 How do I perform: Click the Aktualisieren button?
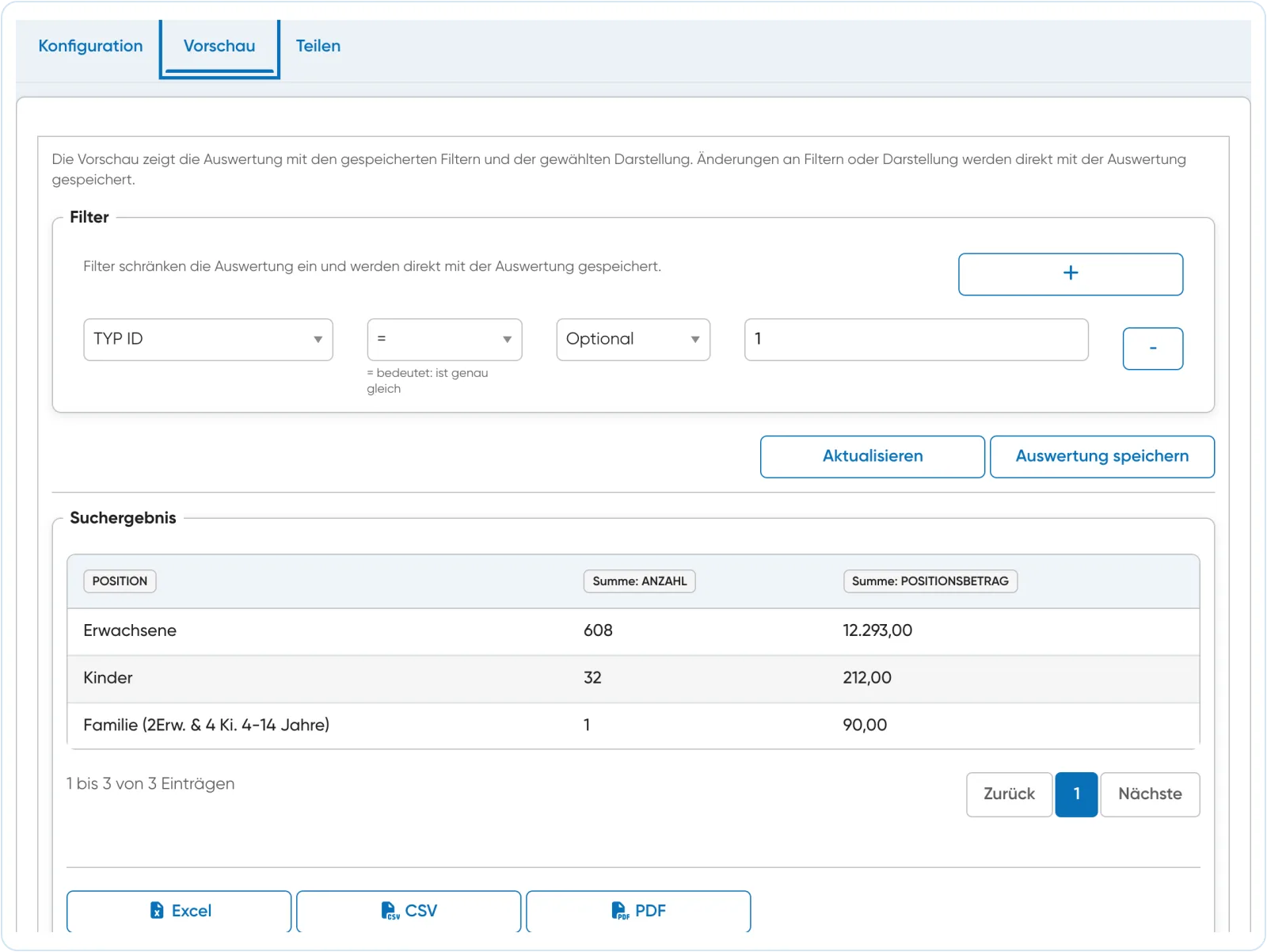873,457
